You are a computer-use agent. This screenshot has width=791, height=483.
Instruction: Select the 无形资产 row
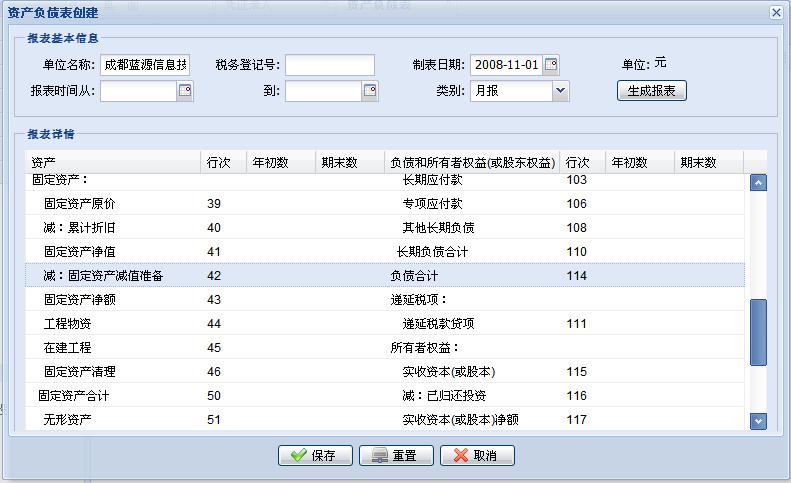385,419
